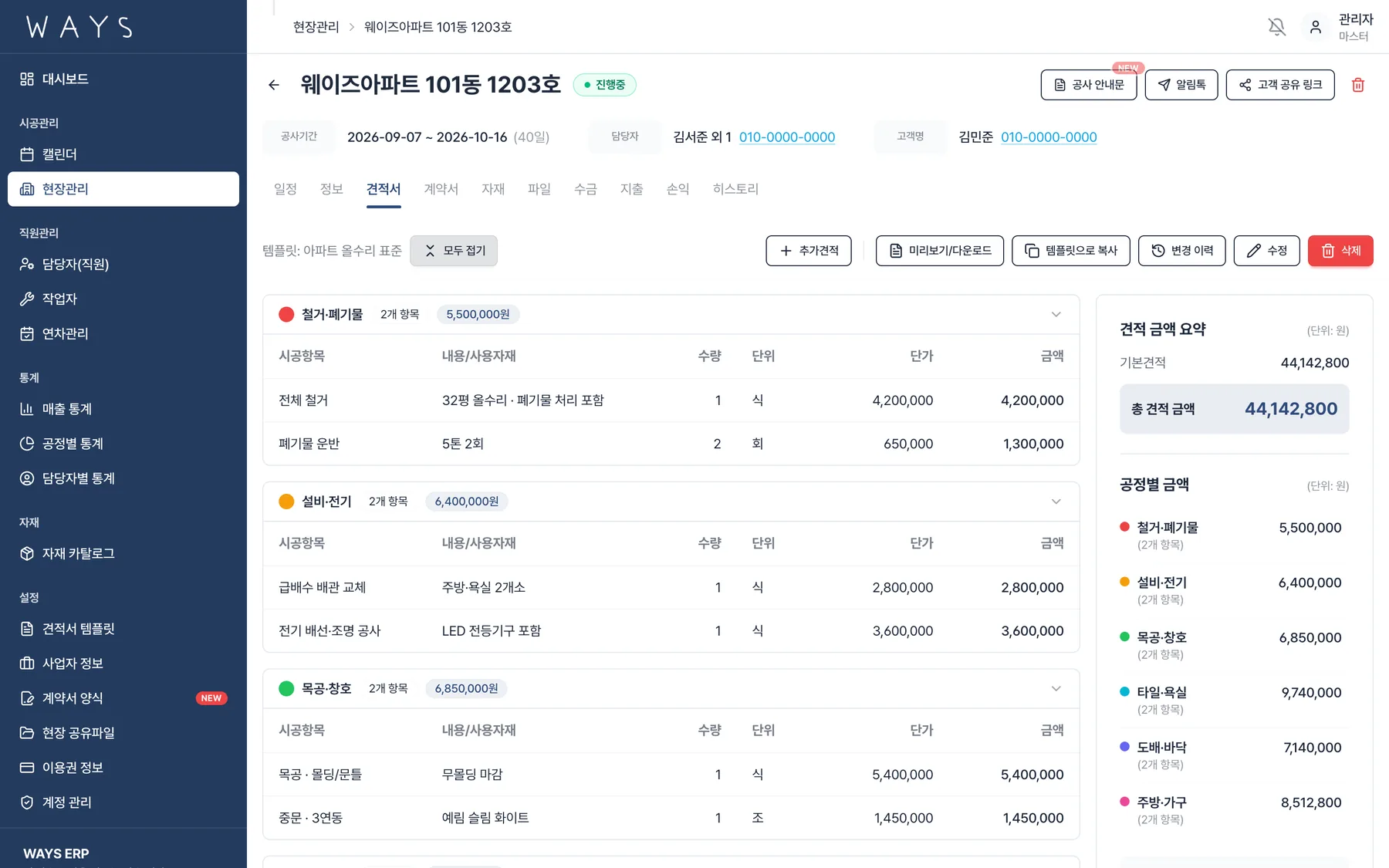Click 고객 공유 링크 button
Image resolution: width=1389 pixels, height=868 pixels.
[x=1280, y=85]
